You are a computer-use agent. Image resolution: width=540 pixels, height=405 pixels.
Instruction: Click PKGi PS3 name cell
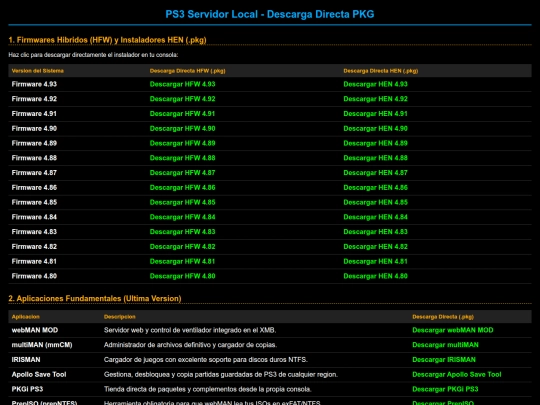coord(27,390)
